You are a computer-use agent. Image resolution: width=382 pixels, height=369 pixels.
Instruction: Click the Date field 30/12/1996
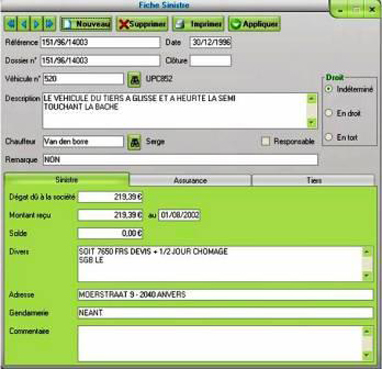211,42
